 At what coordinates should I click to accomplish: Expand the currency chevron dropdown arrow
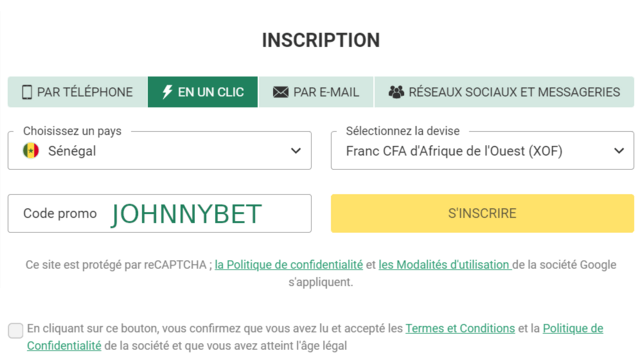619,151
